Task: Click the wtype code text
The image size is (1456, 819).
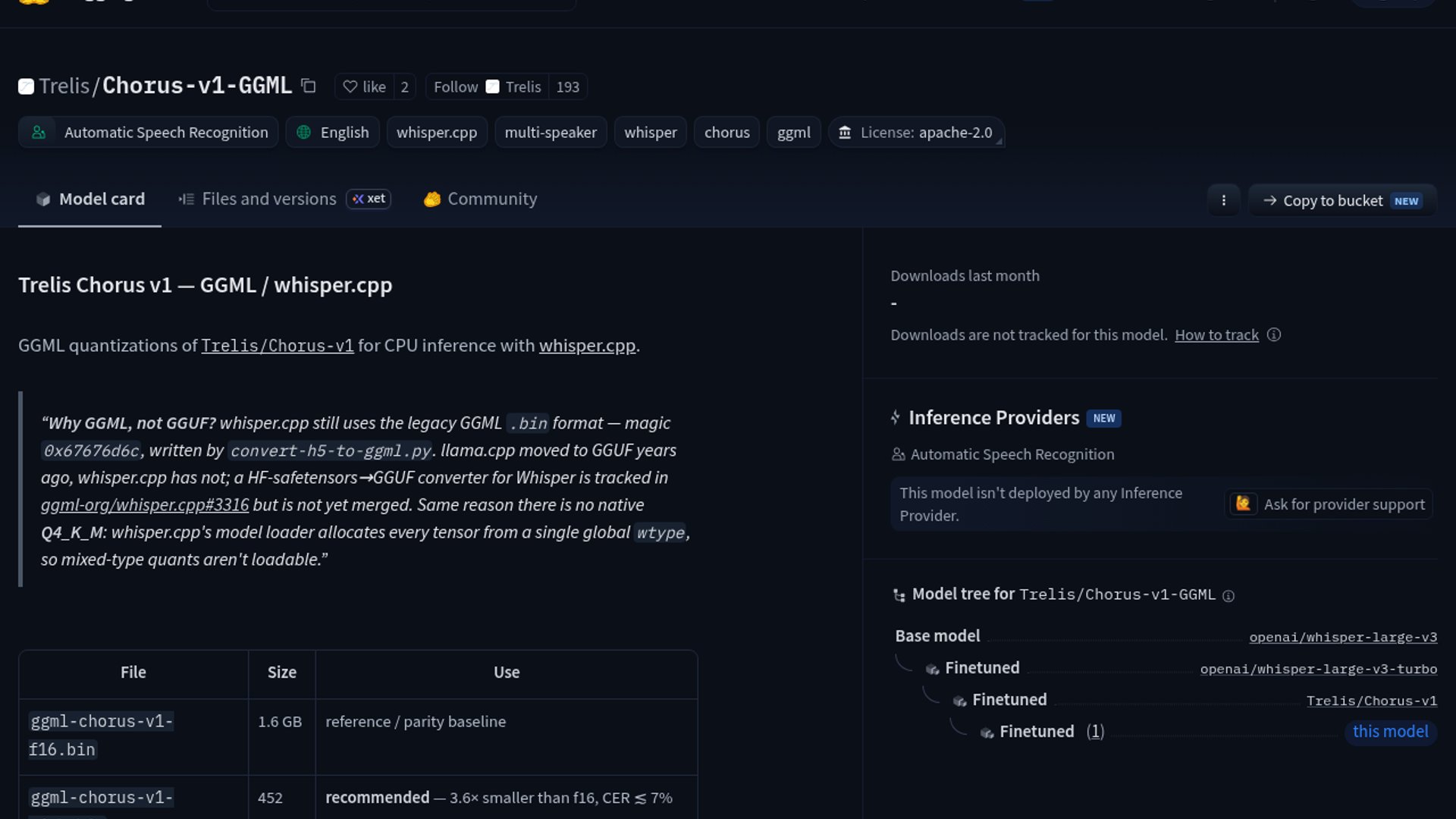Action: click(x=661, y=533)
